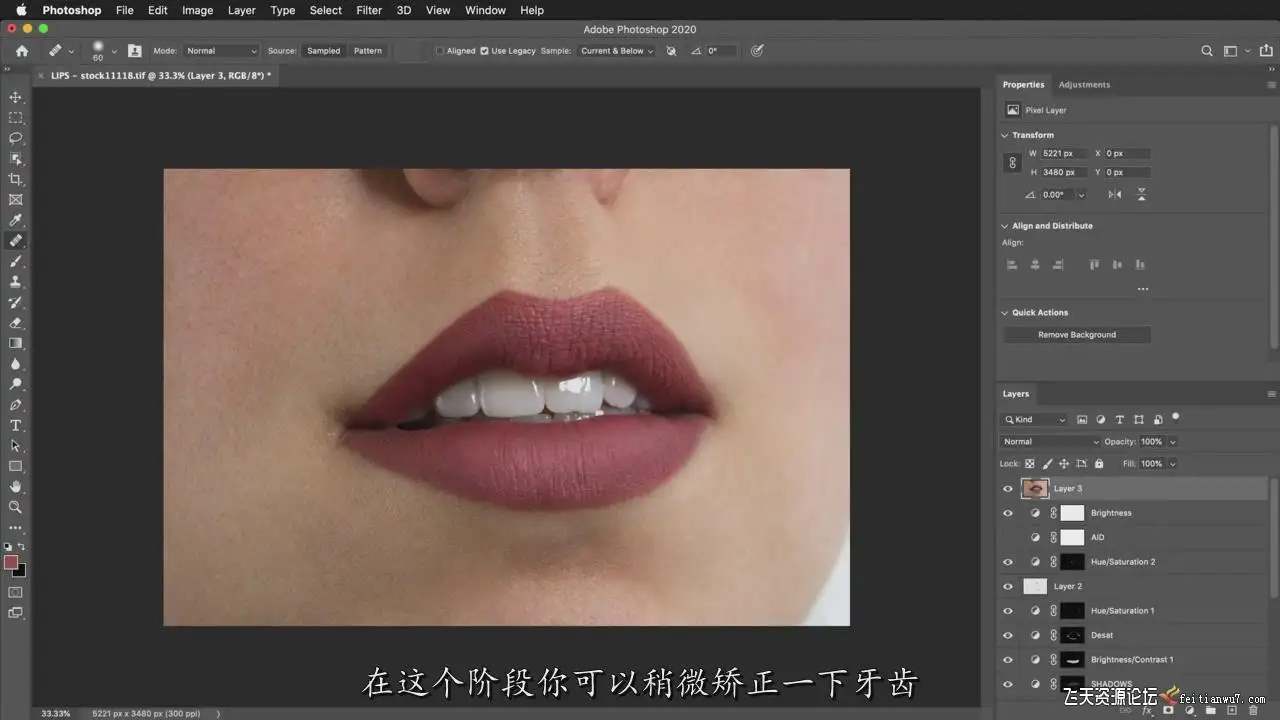Open the Filter menu
The image size is (1280, 720).
point(369,10)
